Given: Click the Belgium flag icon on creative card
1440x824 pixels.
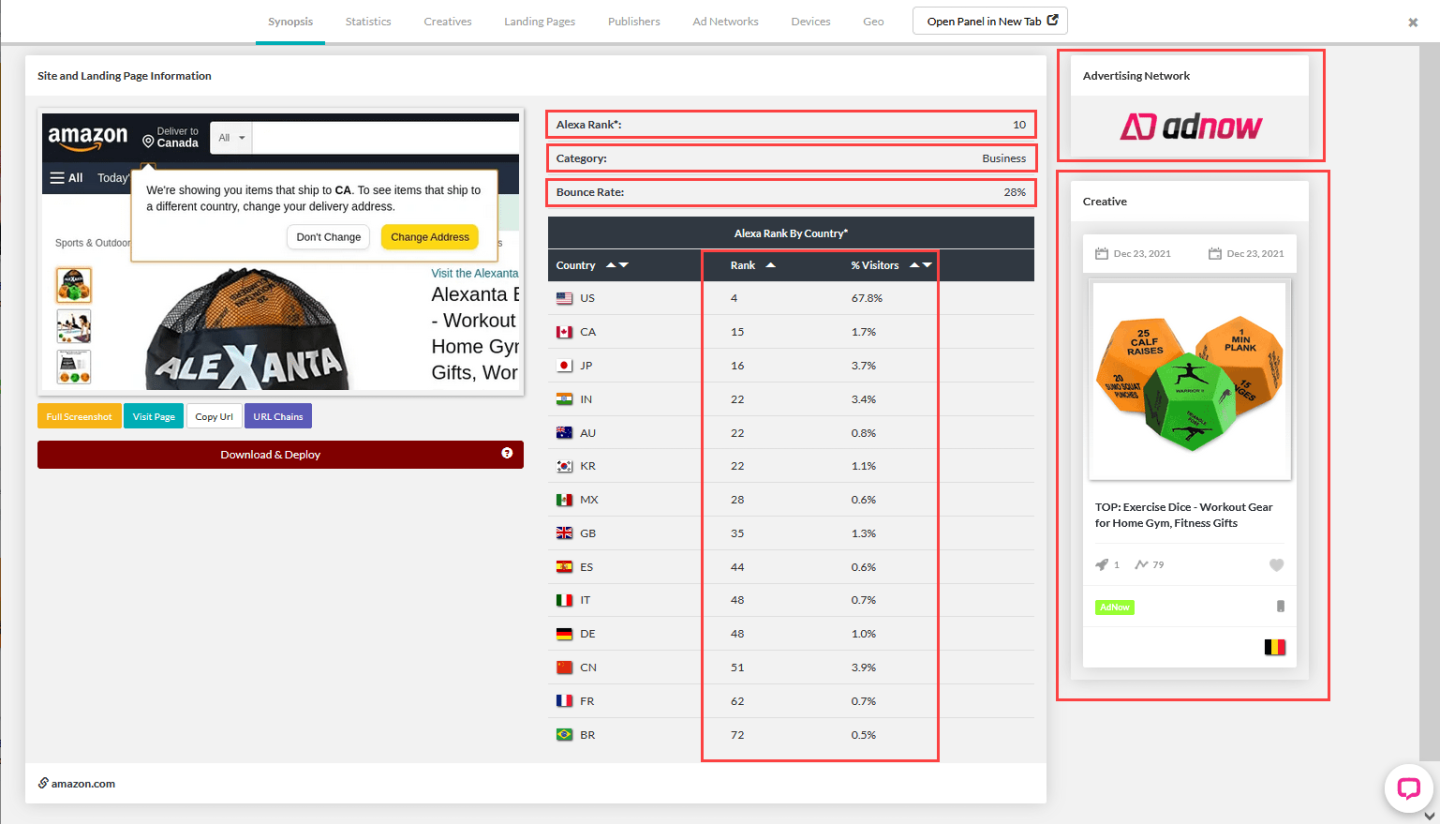Looking at the screenshot, I should coord(1274,647).
